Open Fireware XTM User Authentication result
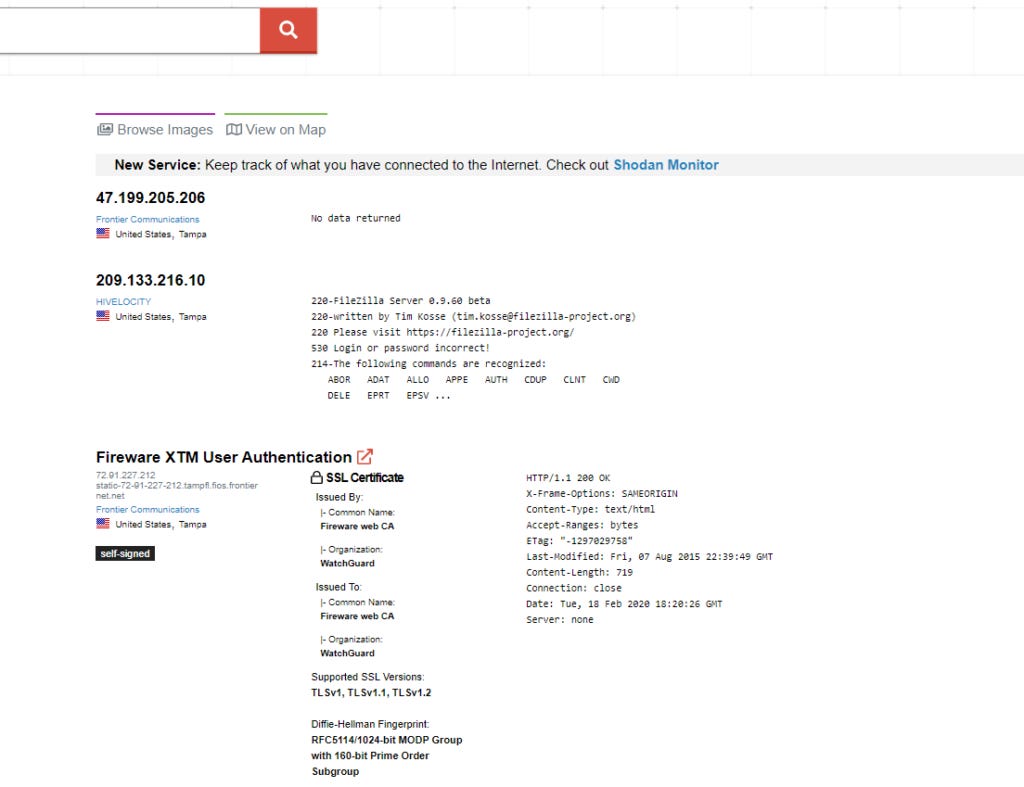Viewport: 1024px width, 787px height. (x=223, y=457)
